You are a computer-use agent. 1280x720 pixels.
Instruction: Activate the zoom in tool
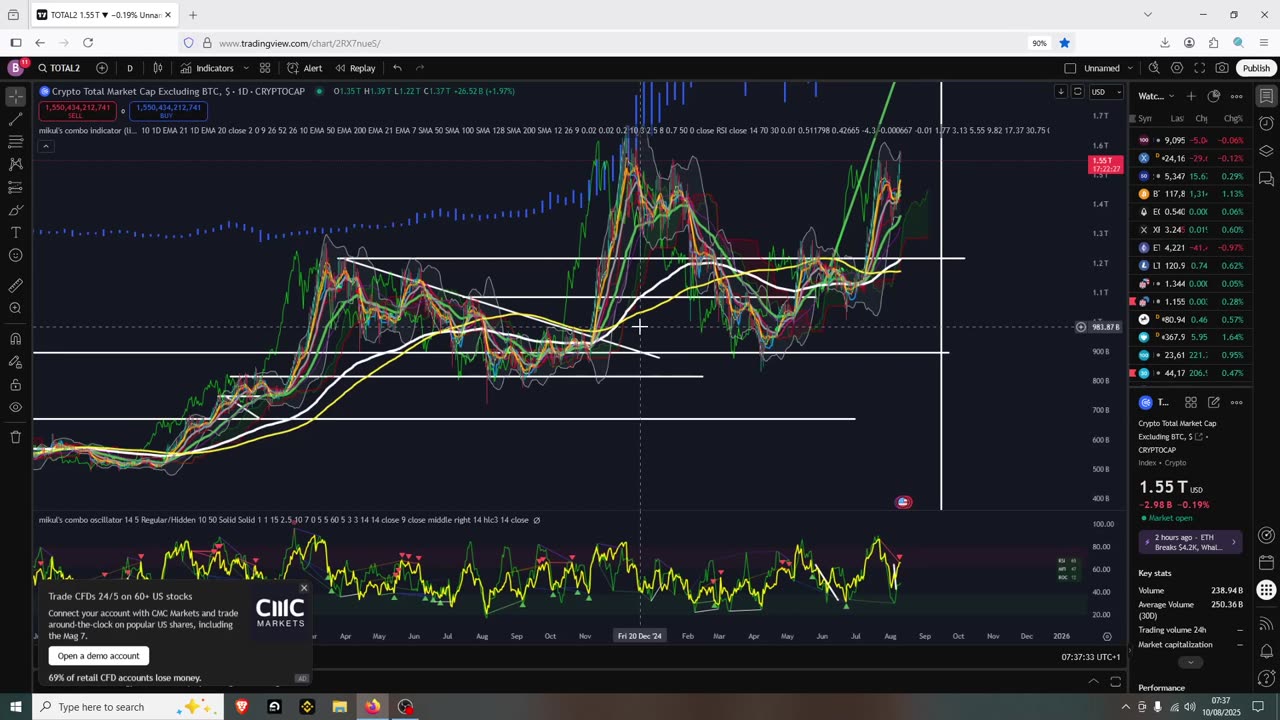pos(15,308)
